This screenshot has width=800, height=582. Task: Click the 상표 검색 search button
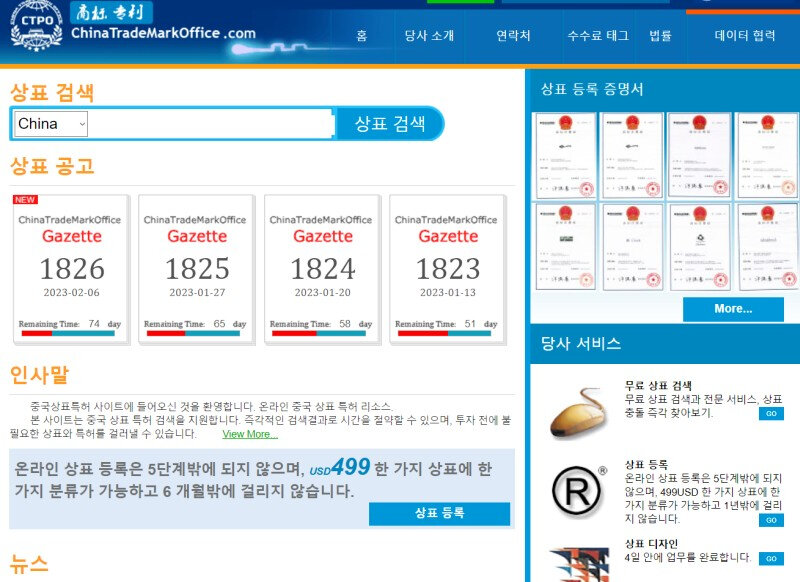(x=390, y=123)
